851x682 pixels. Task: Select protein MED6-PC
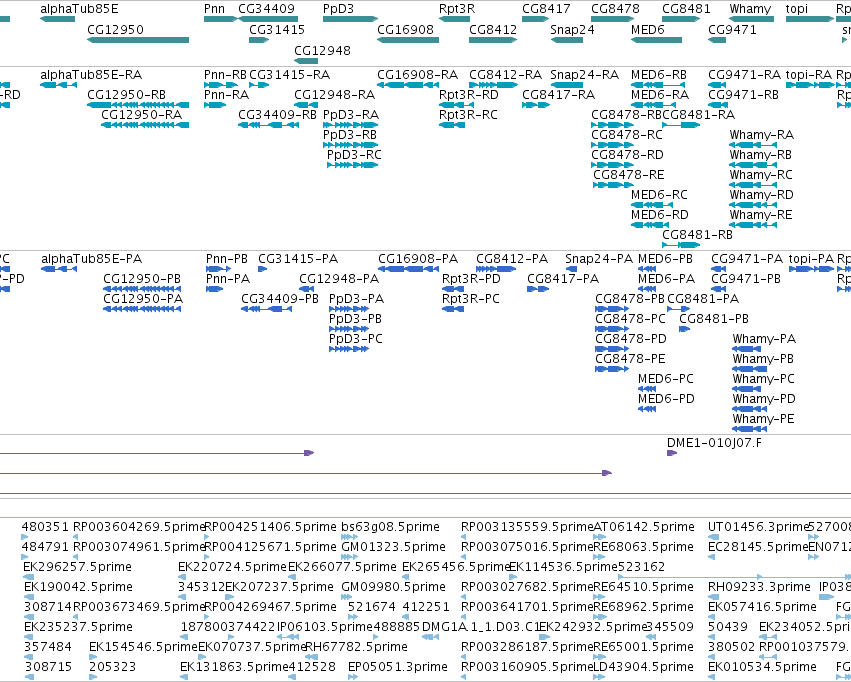pos(665,380)
